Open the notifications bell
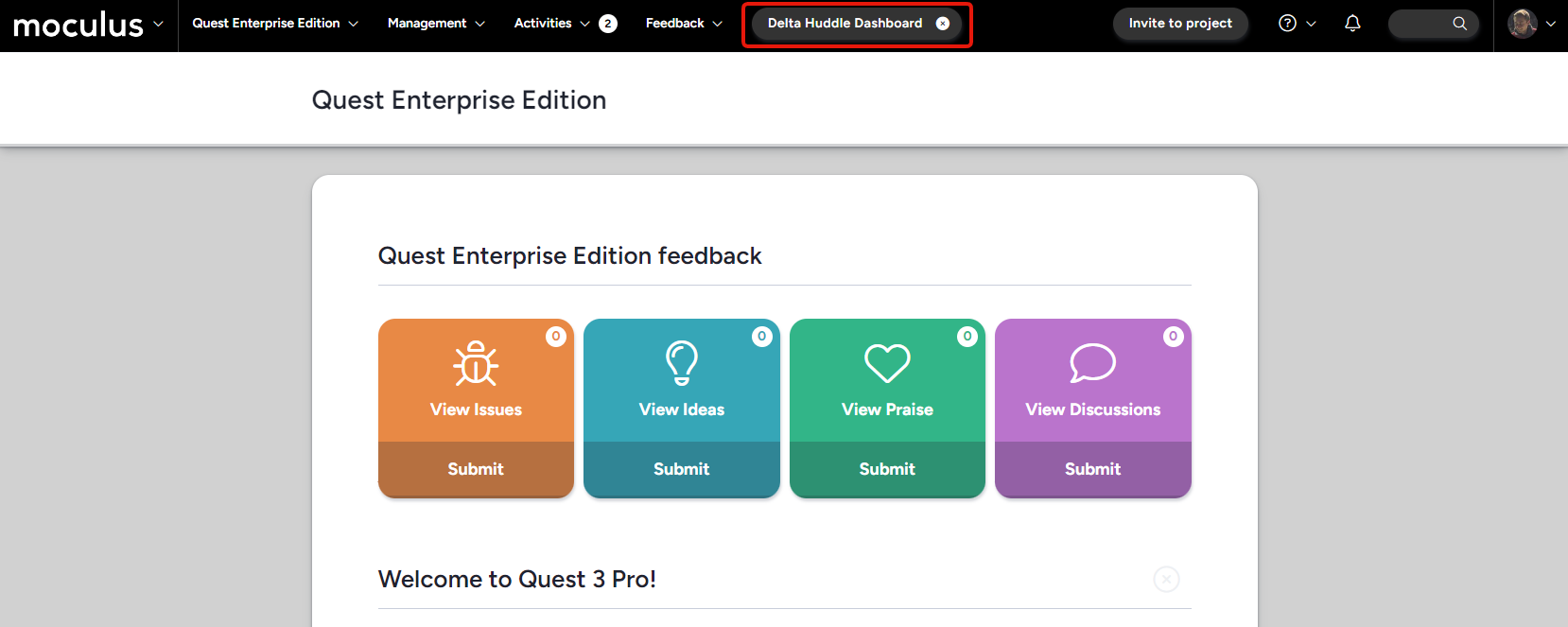Screen dimensions: 1568x627 [x=1352, y=24]
